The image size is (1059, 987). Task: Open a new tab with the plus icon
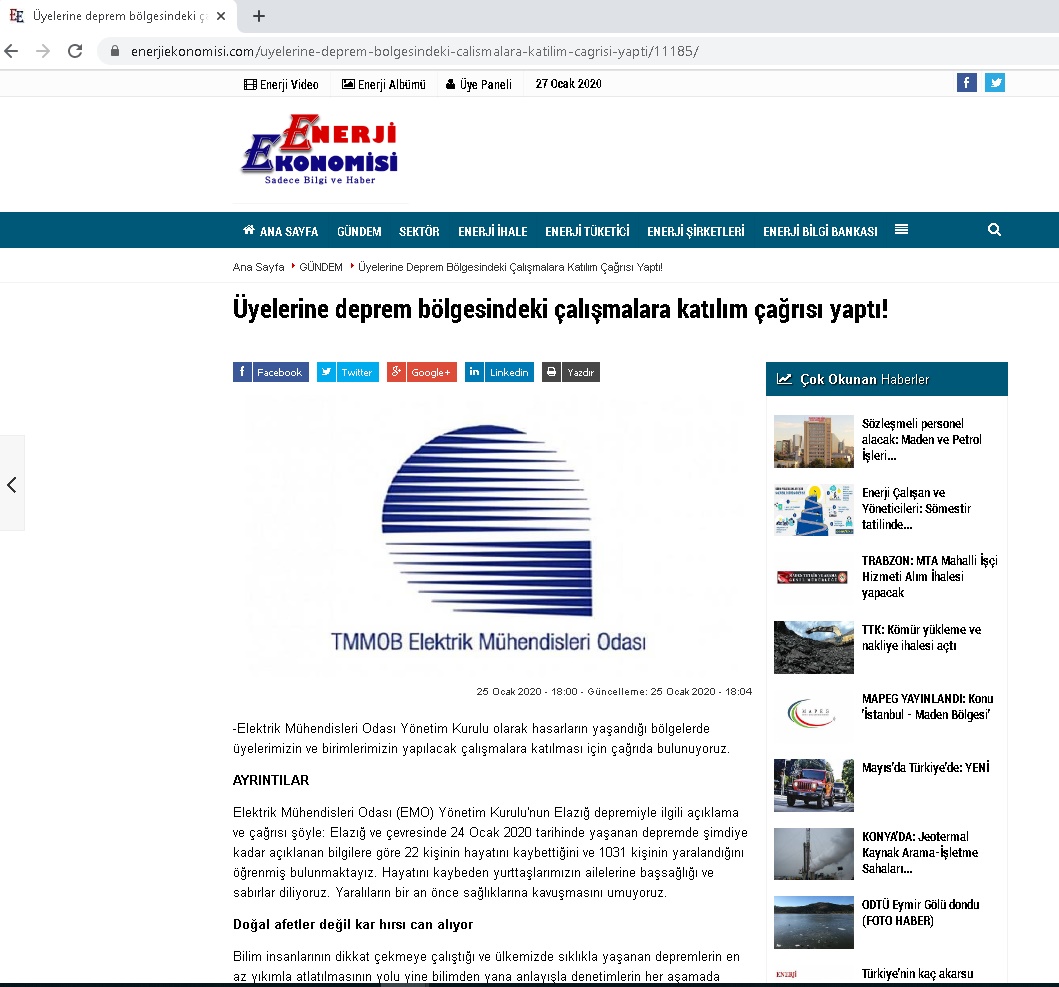(x=259, y=16)
